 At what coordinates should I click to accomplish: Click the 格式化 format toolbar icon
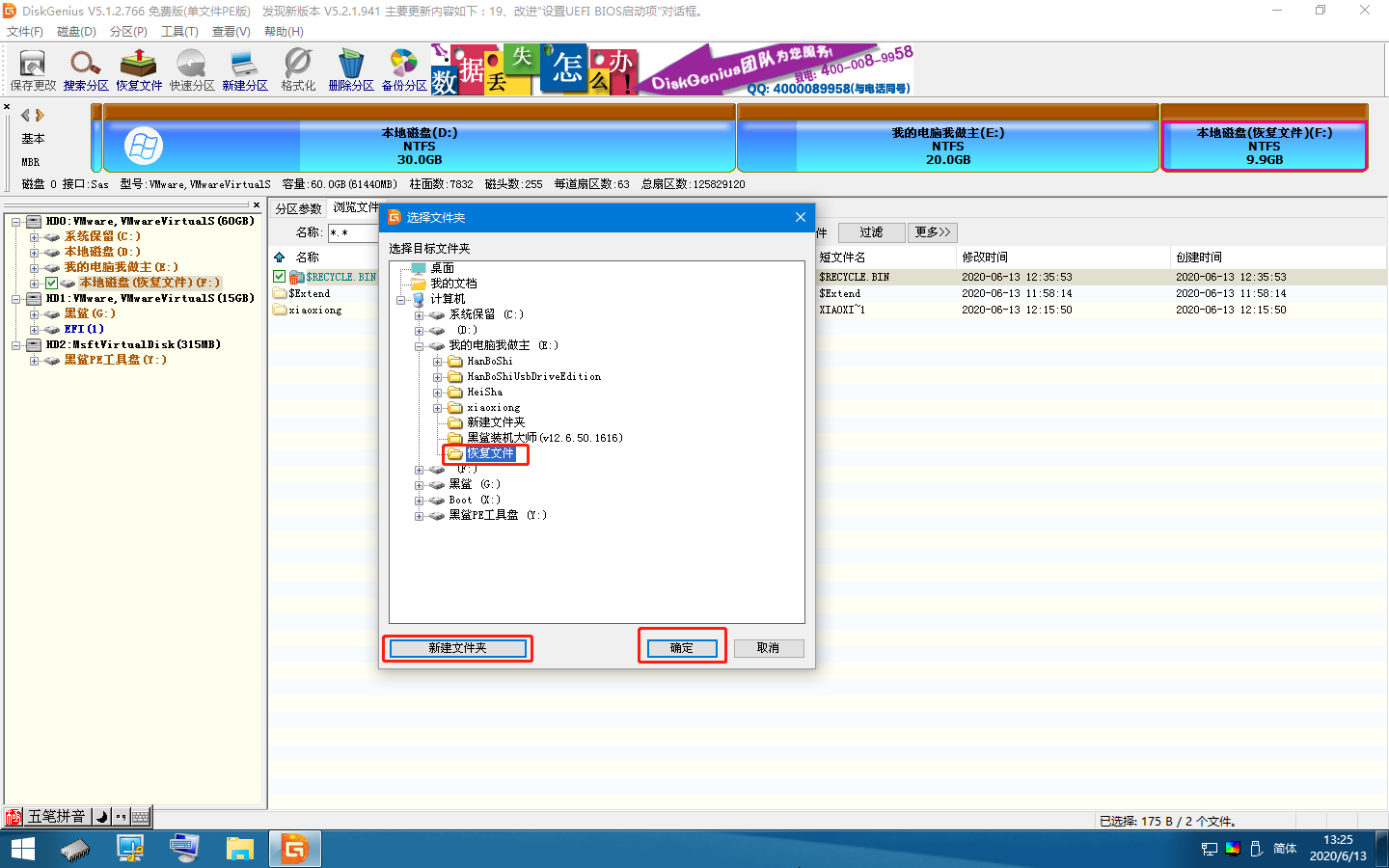(x=298, y=70)
